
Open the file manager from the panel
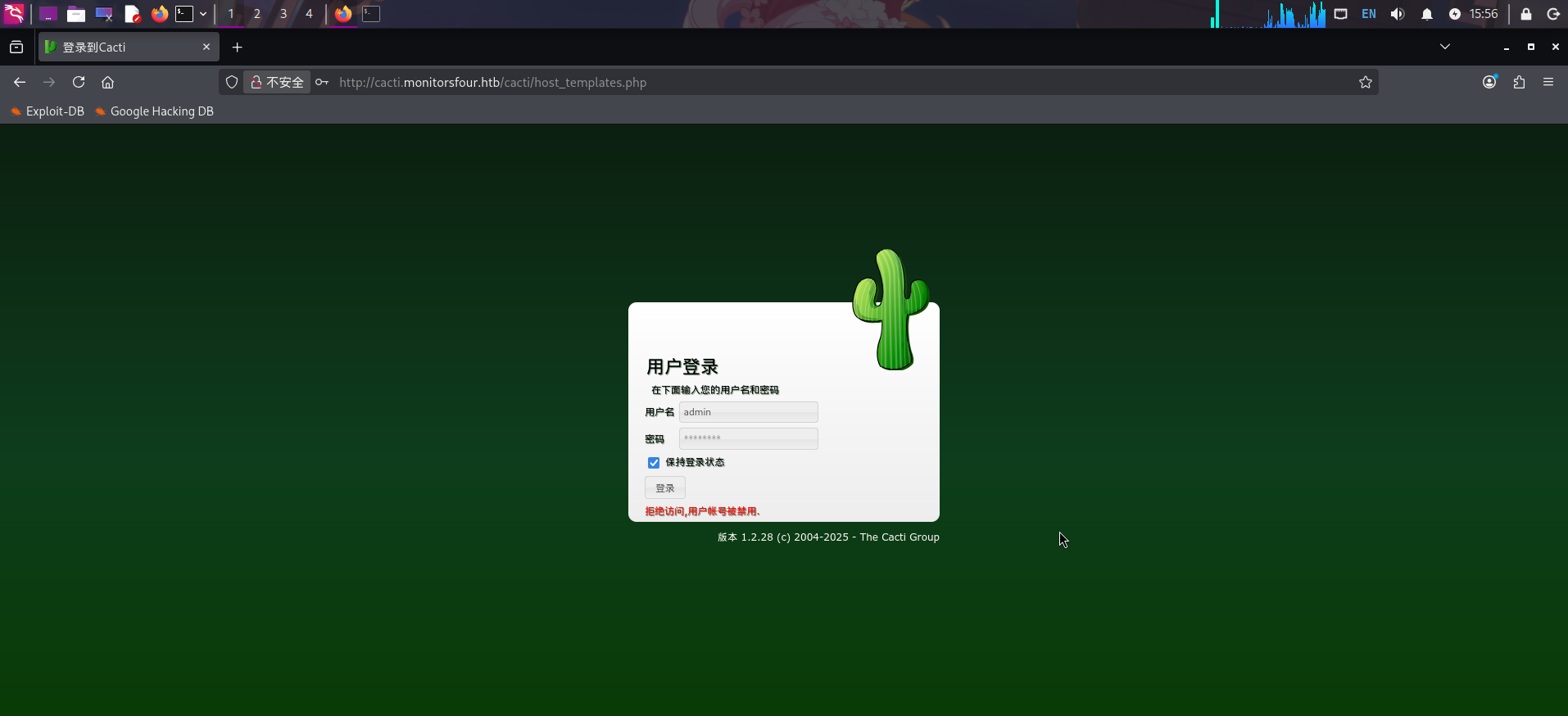(x=76, y=14)
